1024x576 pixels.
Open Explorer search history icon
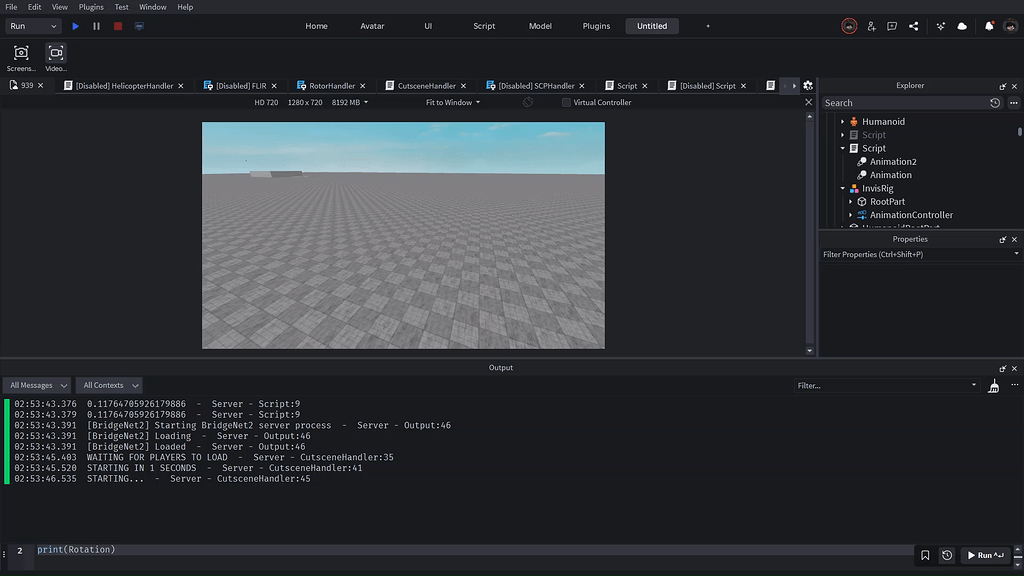pos(995,103)
